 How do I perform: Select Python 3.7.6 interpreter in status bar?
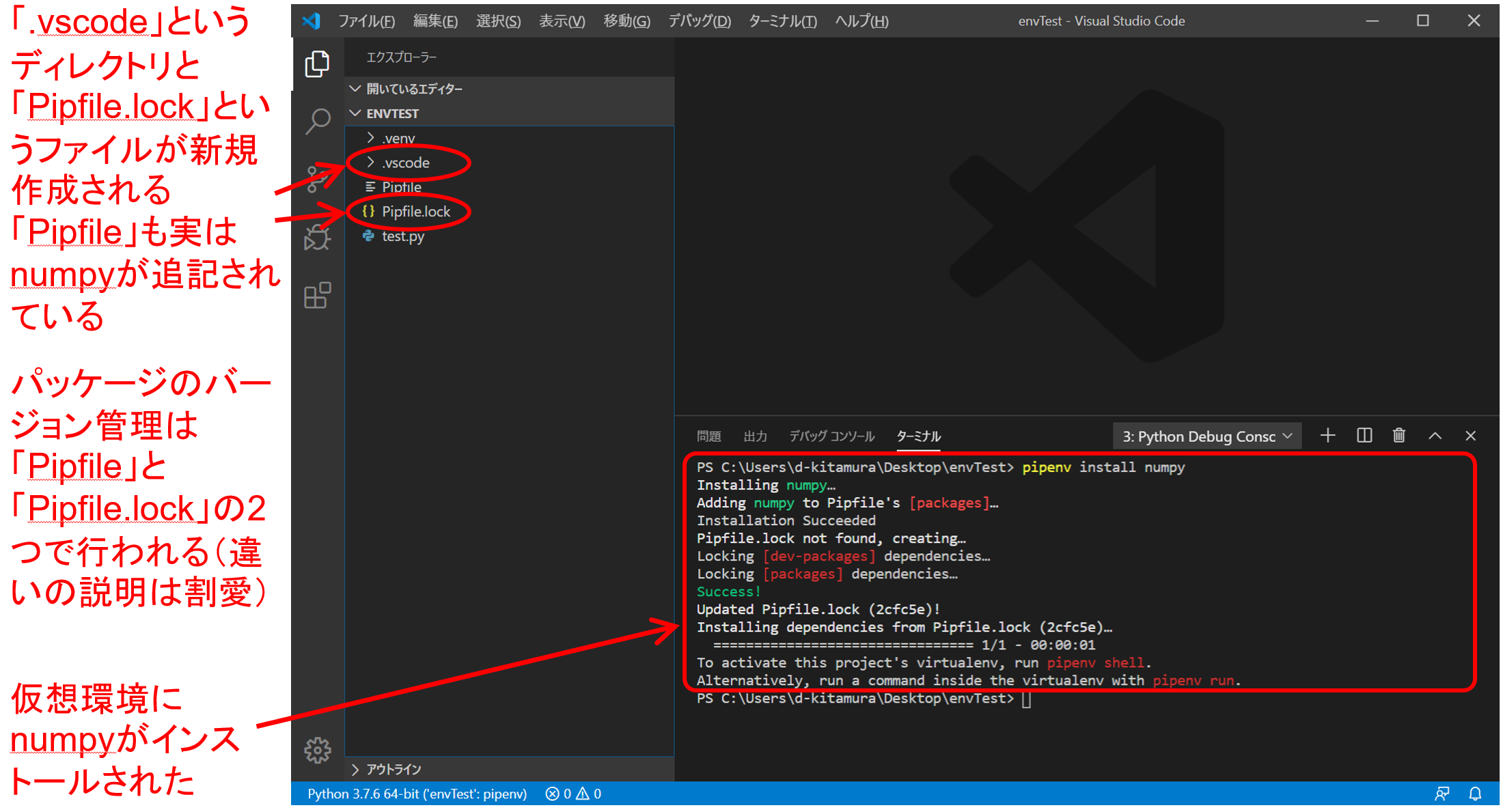click(417, 794)
